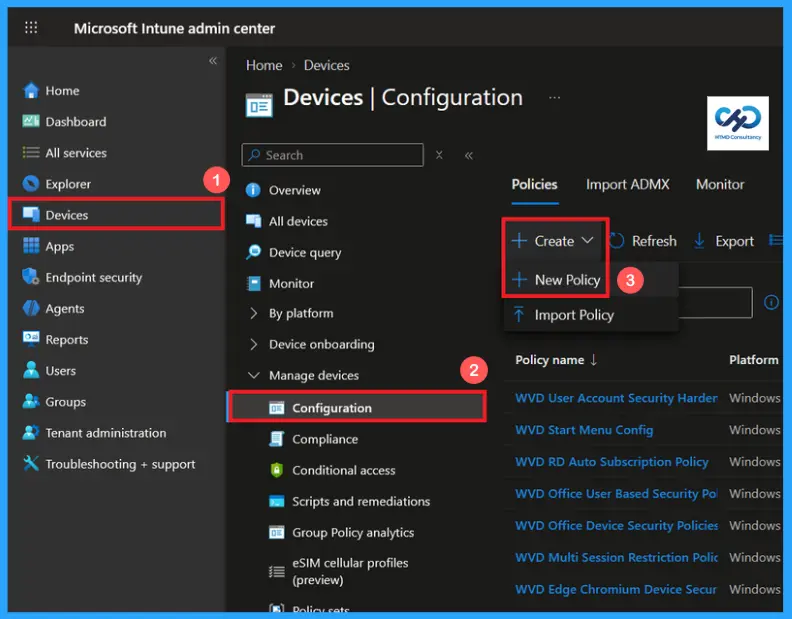Choose Import Policy from the Create menu

564,315
